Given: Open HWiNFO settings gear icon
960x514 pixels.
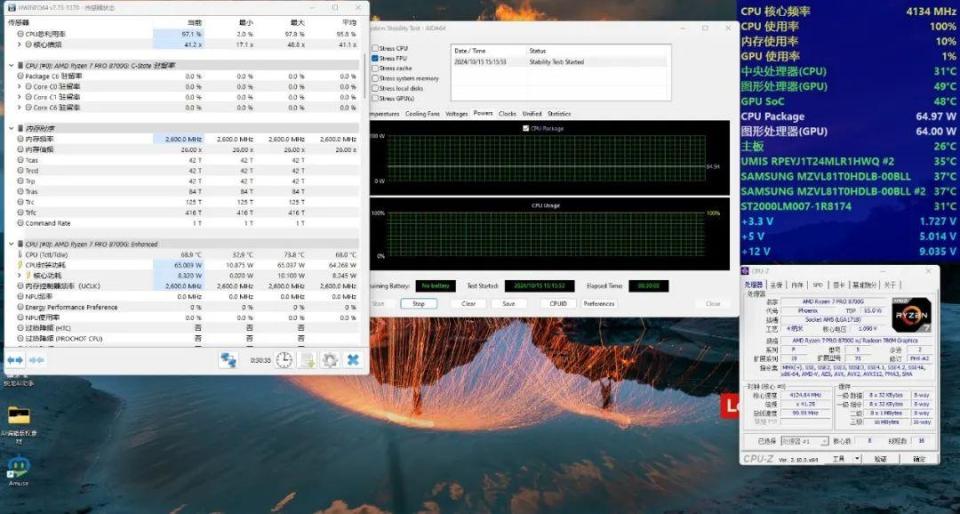Looking at the screenshot, I should point(329,359).
